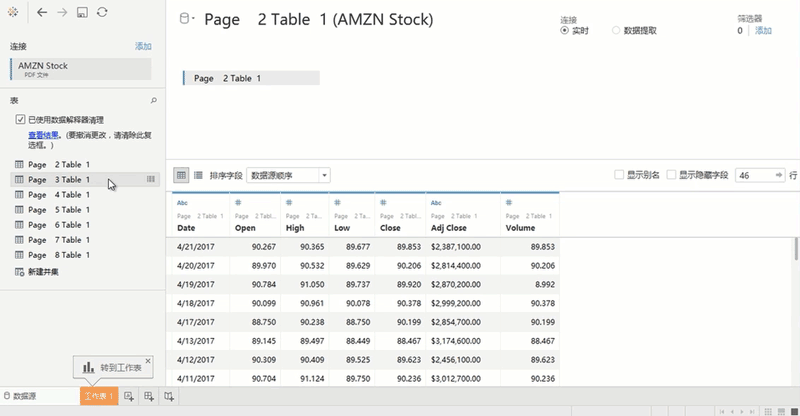This screenshot has height=416, width=800.
Task: Click the save icon in the toolbar
Action: click(x=82, y=12)
